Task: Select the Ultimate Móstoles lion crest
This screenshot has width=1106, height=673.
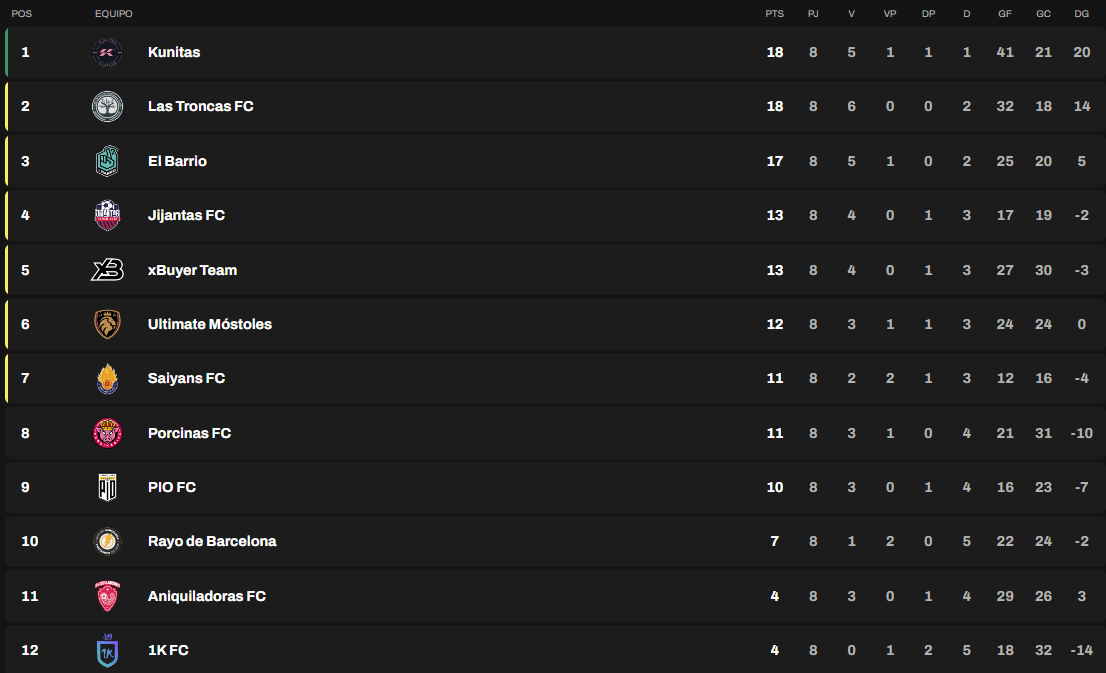Action: tap(107, 324)
